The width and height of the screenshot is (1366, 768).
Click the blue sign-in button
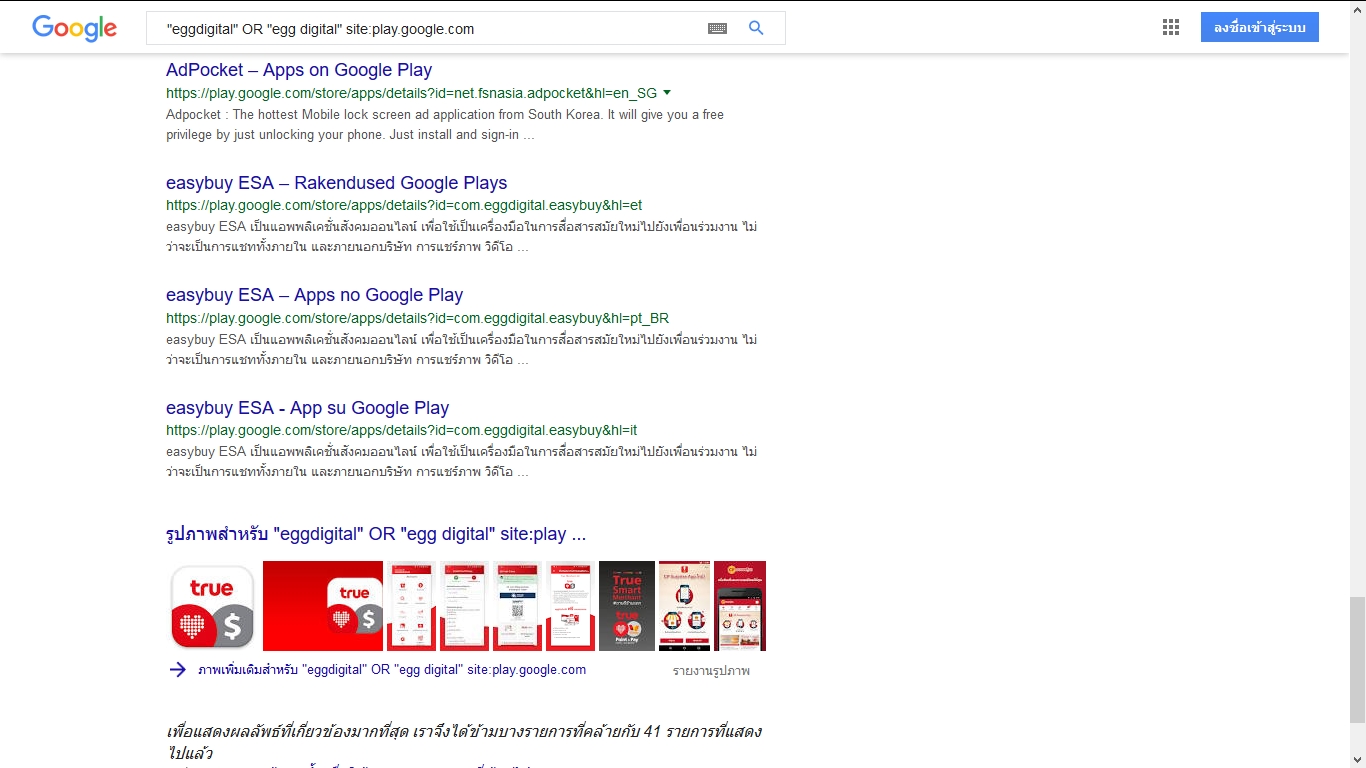pos(1259,27)
